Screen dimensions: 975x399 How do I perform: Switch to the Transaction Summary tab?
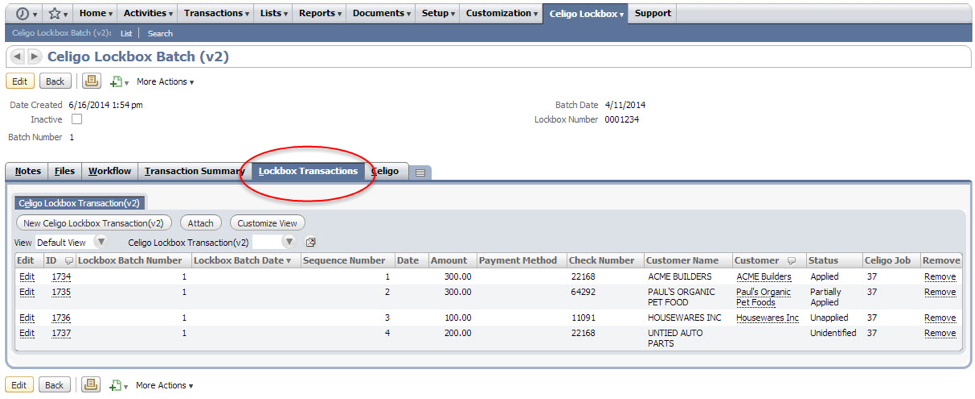(x=195, y=171)
